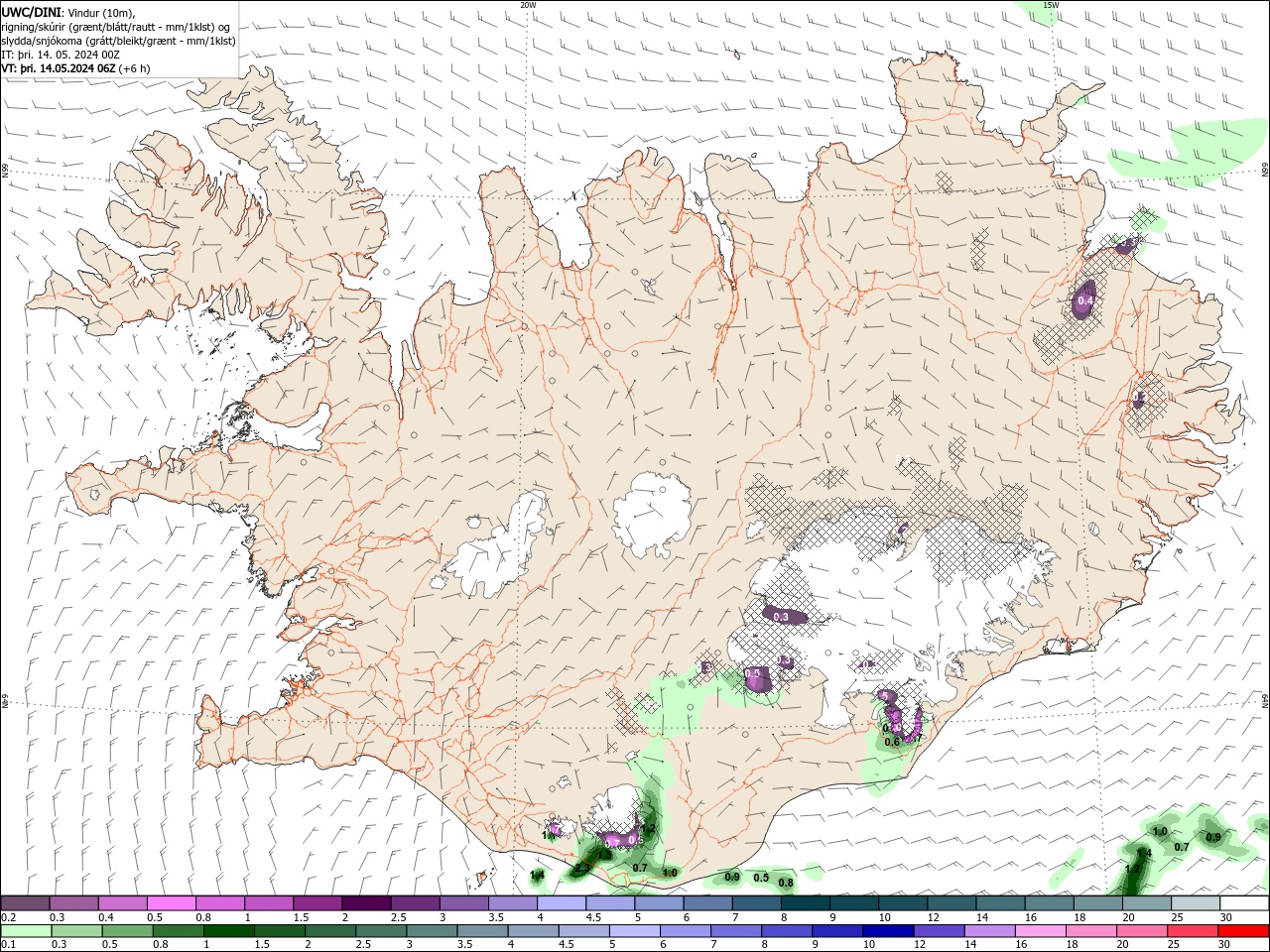
Task: Choose the darkest green rain swatch labelled 1
Action: tap(228, 931)
